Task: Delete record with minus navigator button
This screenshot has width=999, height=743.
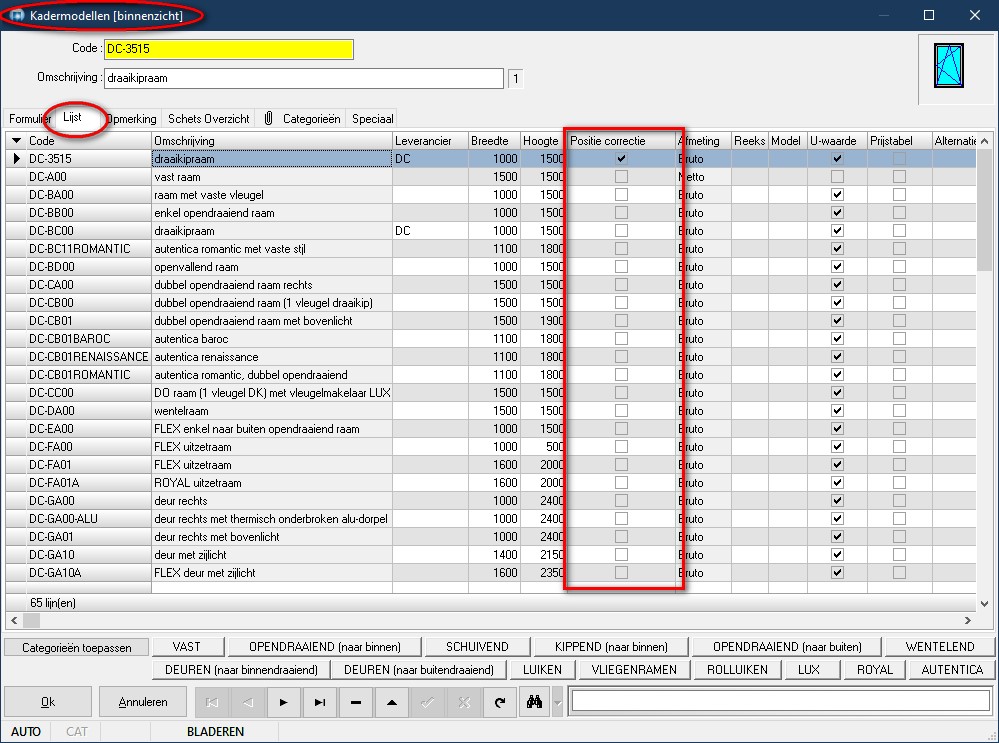Action: coord(356,702)
